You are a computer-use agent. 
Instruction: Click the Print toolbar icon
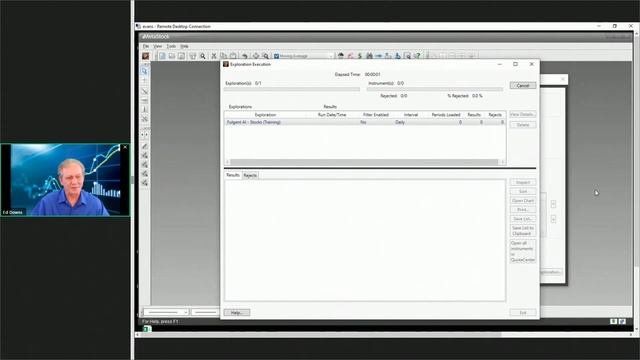pos(193,56)
